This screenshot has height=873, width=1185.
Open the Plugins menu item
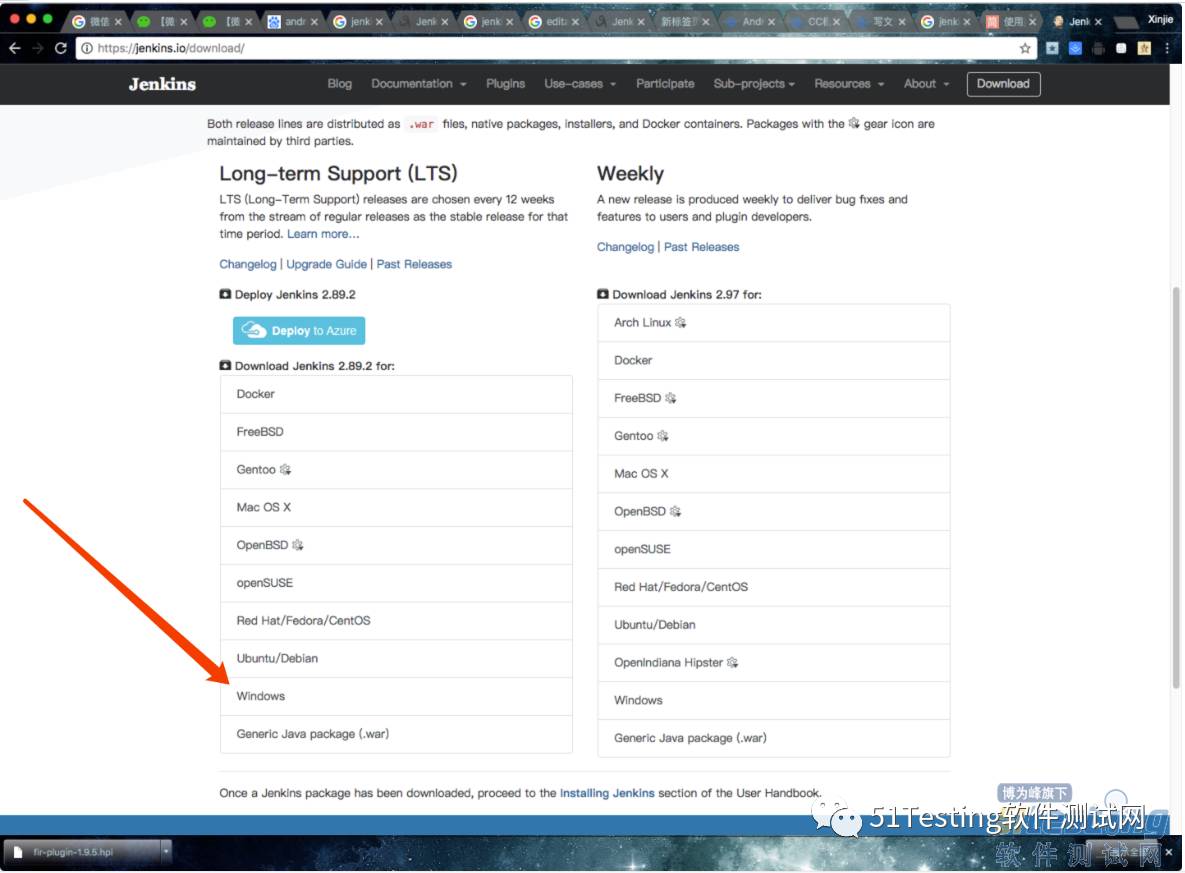tap(506, 84)
